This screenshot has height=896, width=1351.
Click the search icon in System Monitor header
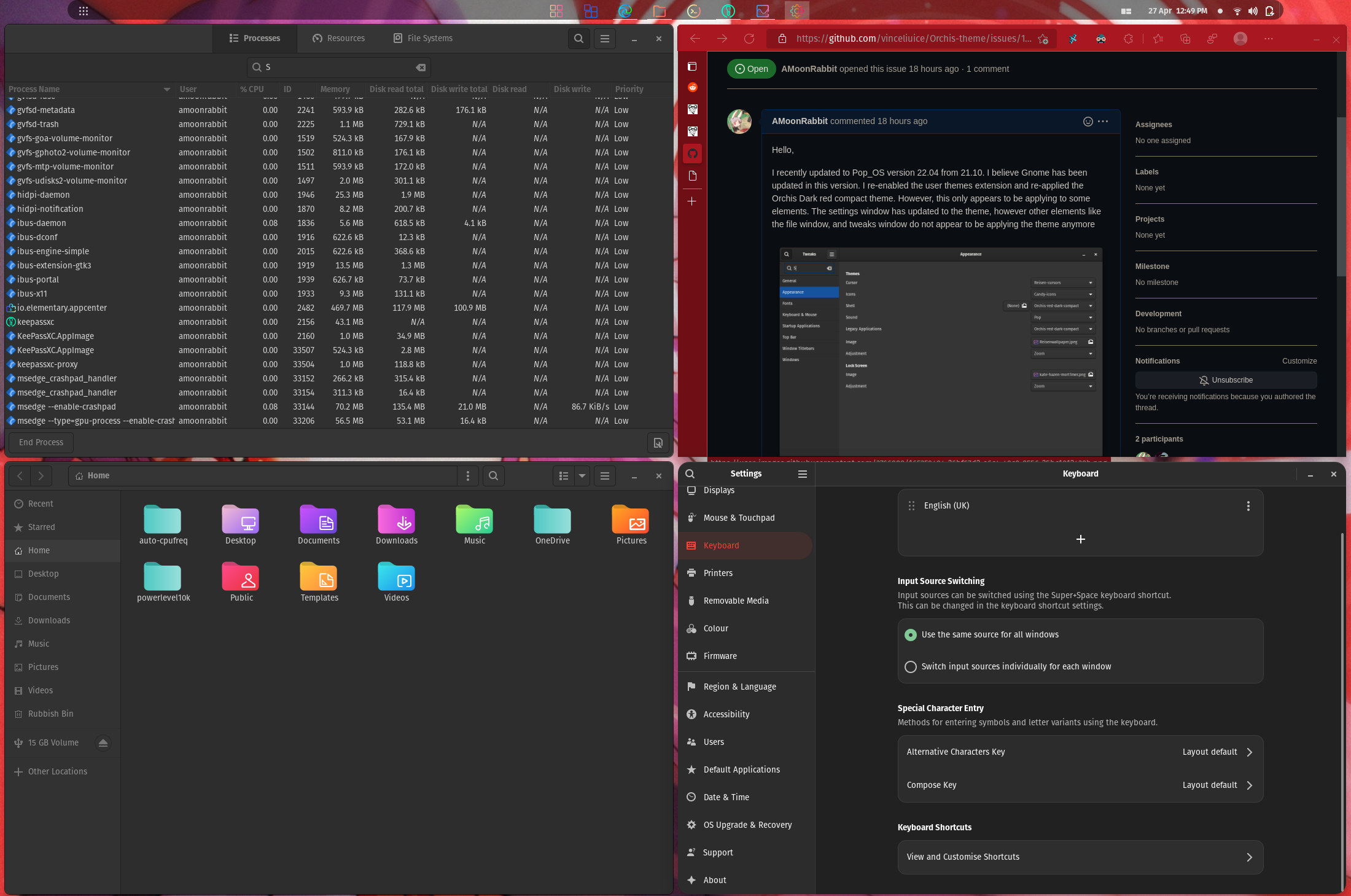point(578,39)
